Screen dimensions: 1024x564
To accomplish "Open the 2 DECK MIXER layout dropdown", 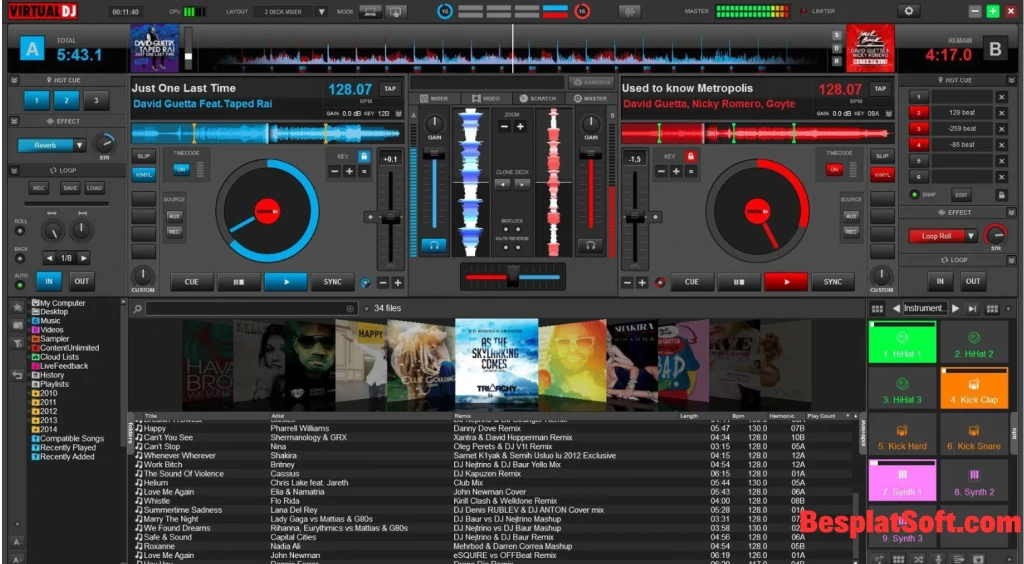I will point(321,12).
